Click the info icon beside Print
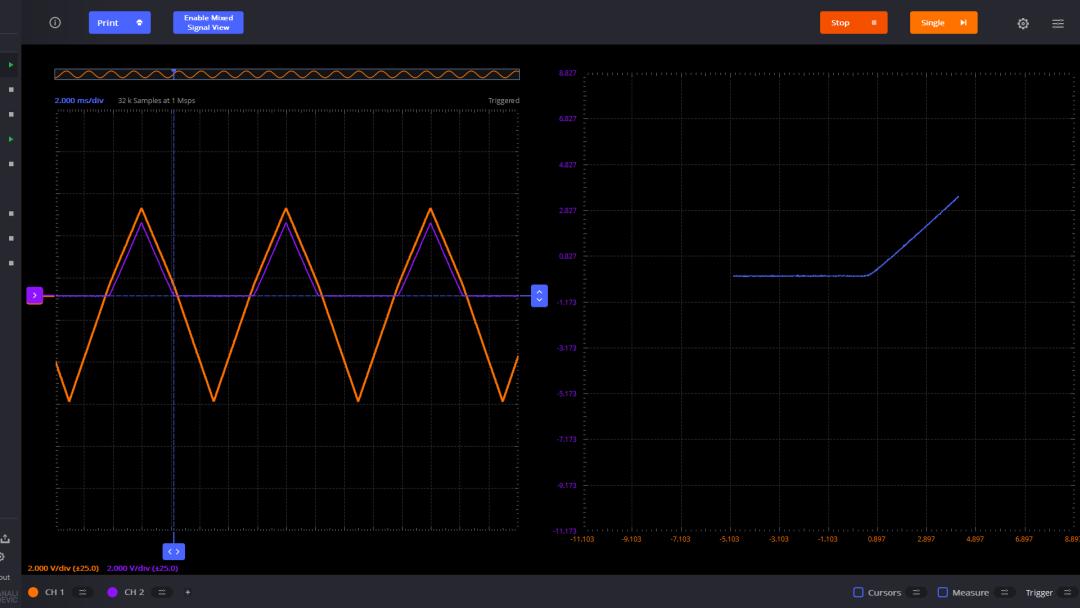The image size is (1080, 608). tap(55, 23)
